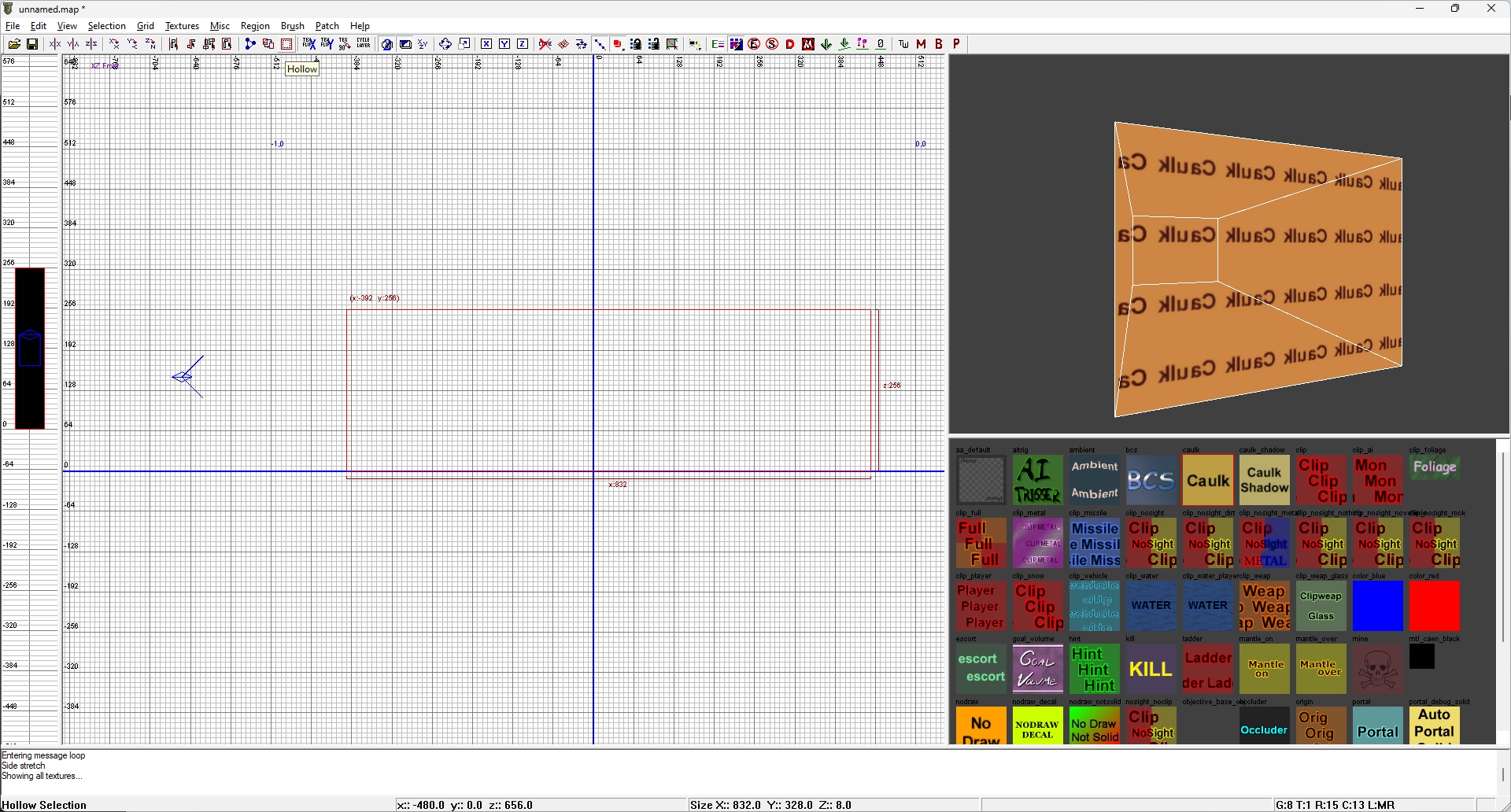Click the Hollow selection toolbar icon
1511x812 pixels.
point(287,44)
